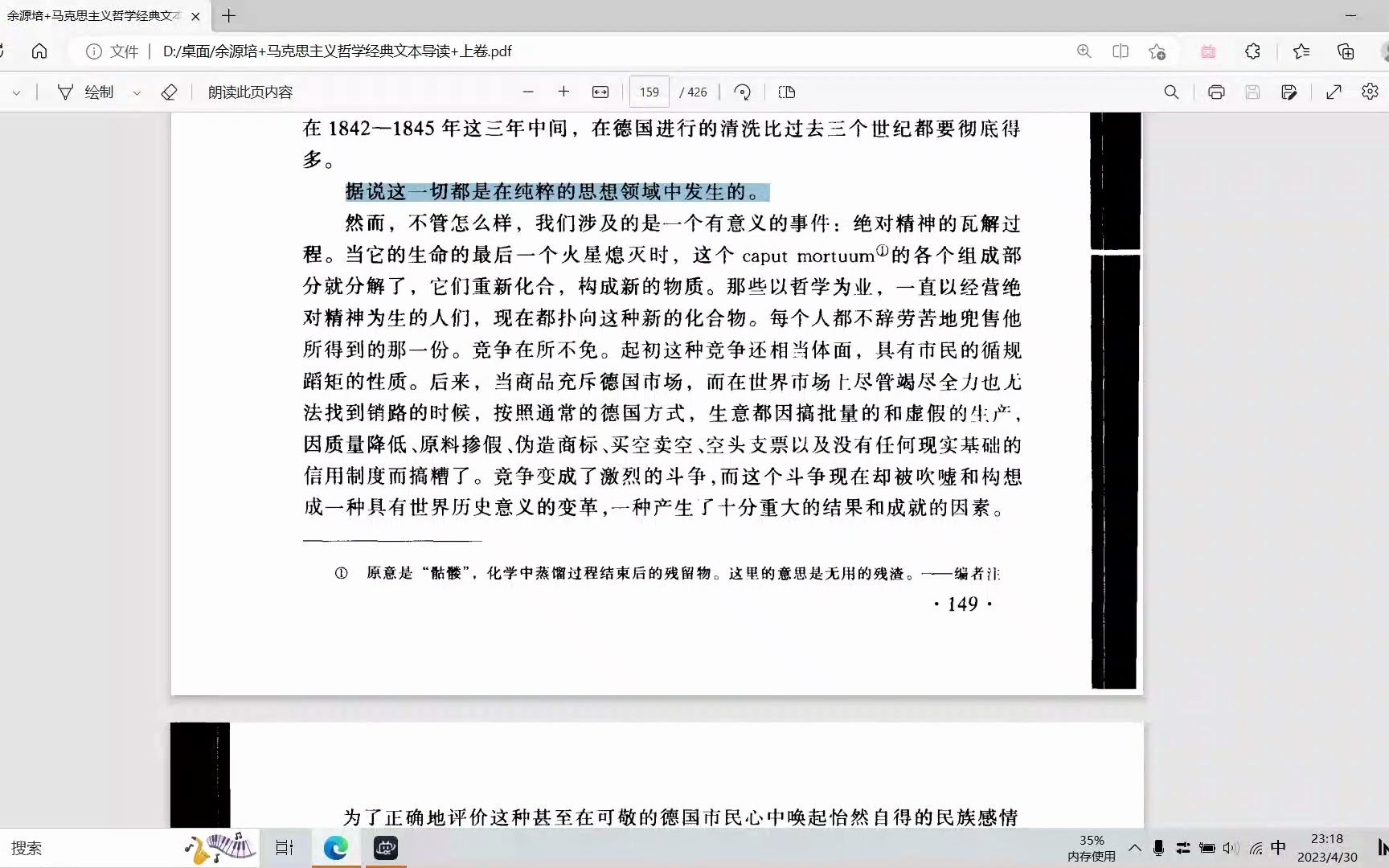The height and width of the screenshot is (868, 1389).
Task: Open Microsoft Edge on the taskbar
Action: (x=336, y=848)
